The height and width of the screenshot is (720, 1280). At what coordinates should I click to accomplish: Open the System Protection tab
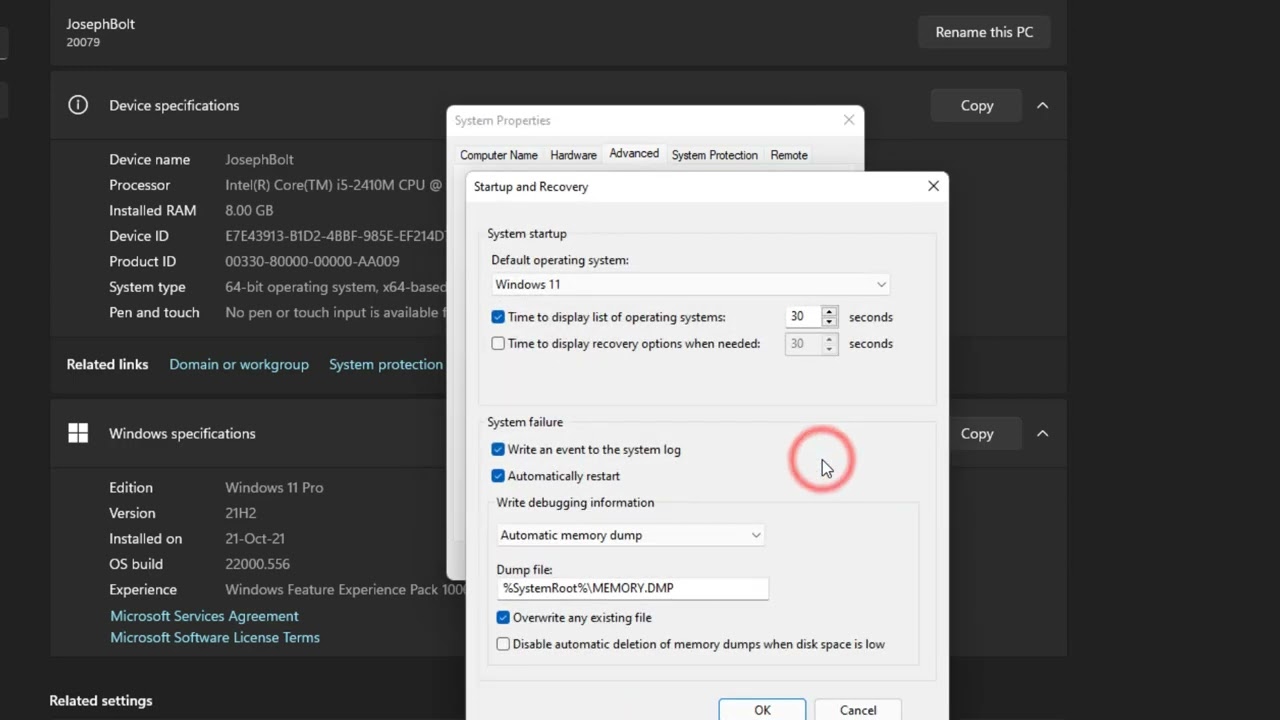click(x=714, y=155)
